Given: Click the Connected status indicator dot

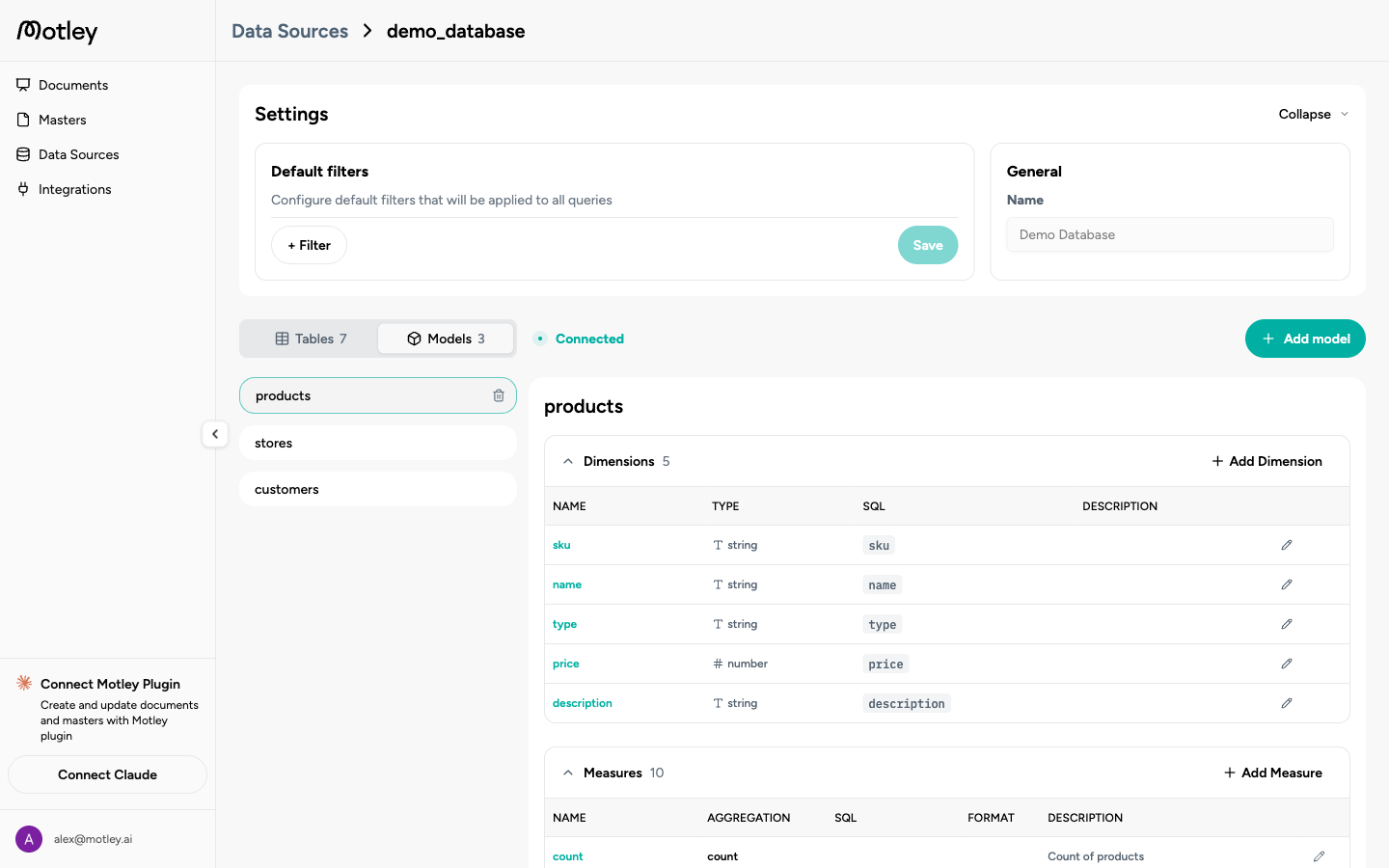Looking at the screenshot, I should (540, 339).
